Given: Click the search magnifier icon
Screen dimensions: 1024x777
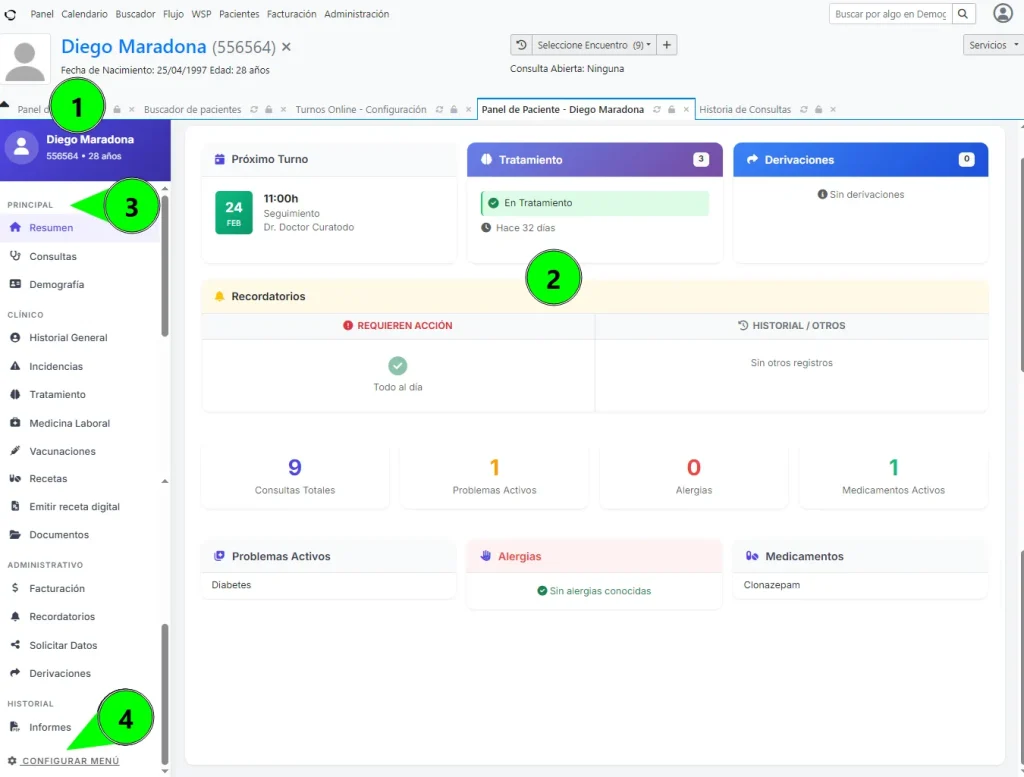Looking at the screenshot, I should (x=963, y=14).
